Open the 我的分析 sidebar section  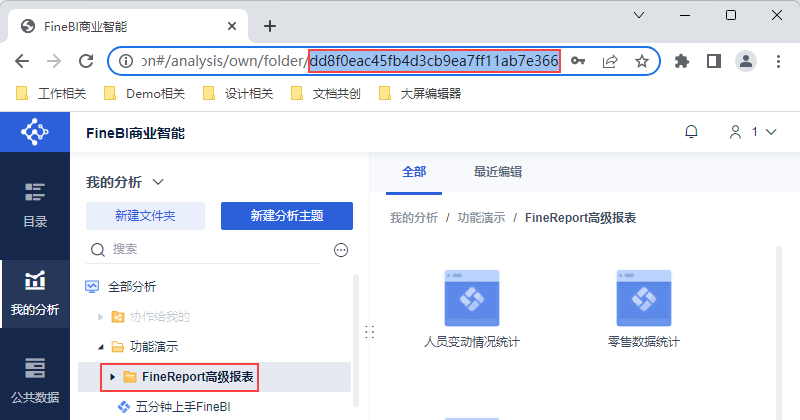tap(35, 293)
